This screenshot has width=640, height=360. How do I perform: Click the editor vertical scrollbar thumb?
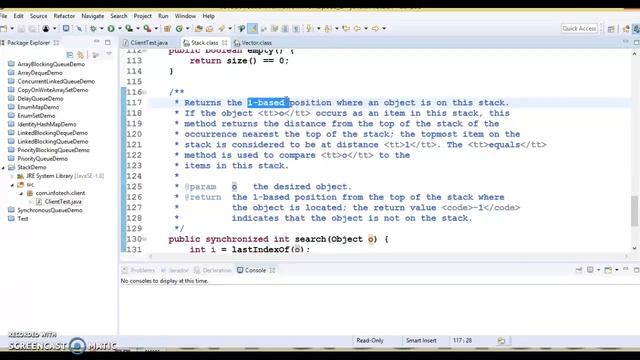[634, 211]
